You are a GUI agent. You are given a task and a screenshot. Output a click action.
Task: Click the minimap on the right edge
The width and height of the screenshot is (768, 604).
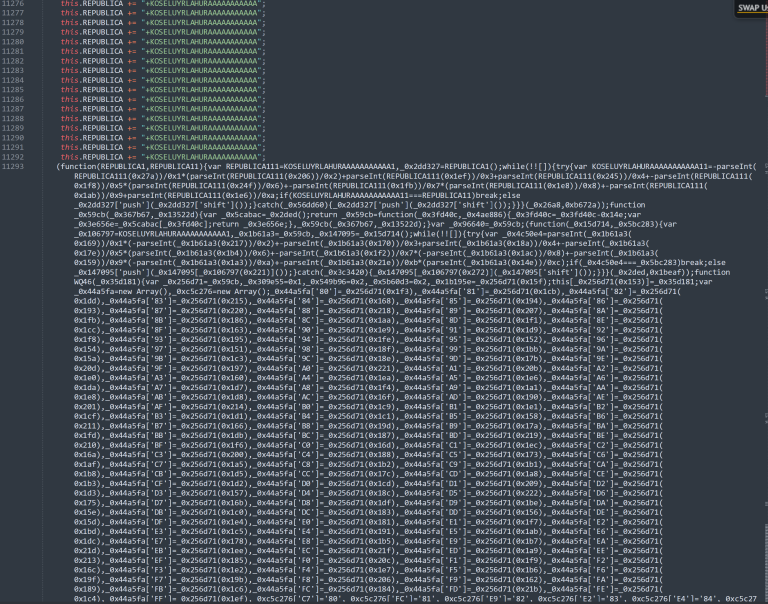tap(763, 300)
